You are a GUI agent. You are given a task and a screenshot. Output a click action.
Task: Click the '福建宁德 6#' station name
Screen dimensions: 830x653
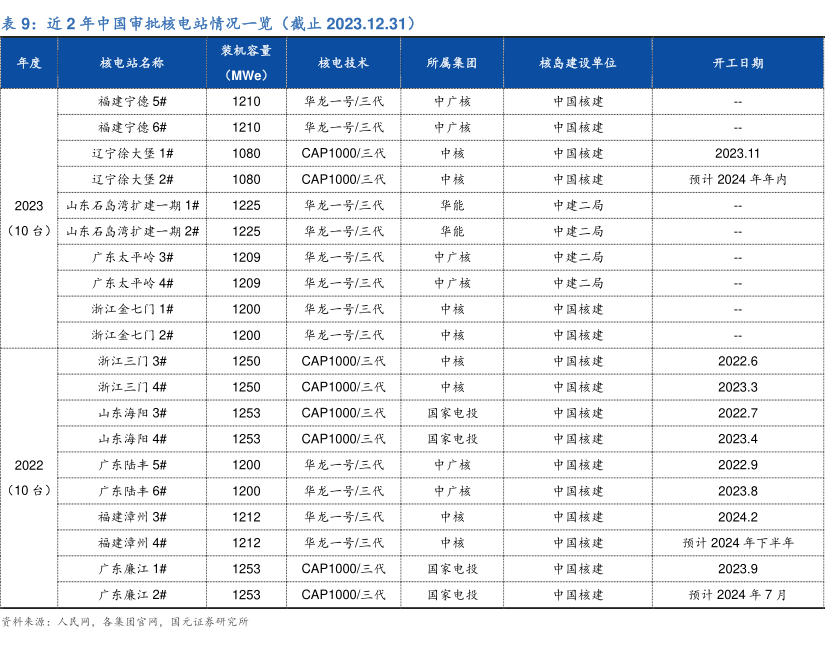click(x=132, y=127)
